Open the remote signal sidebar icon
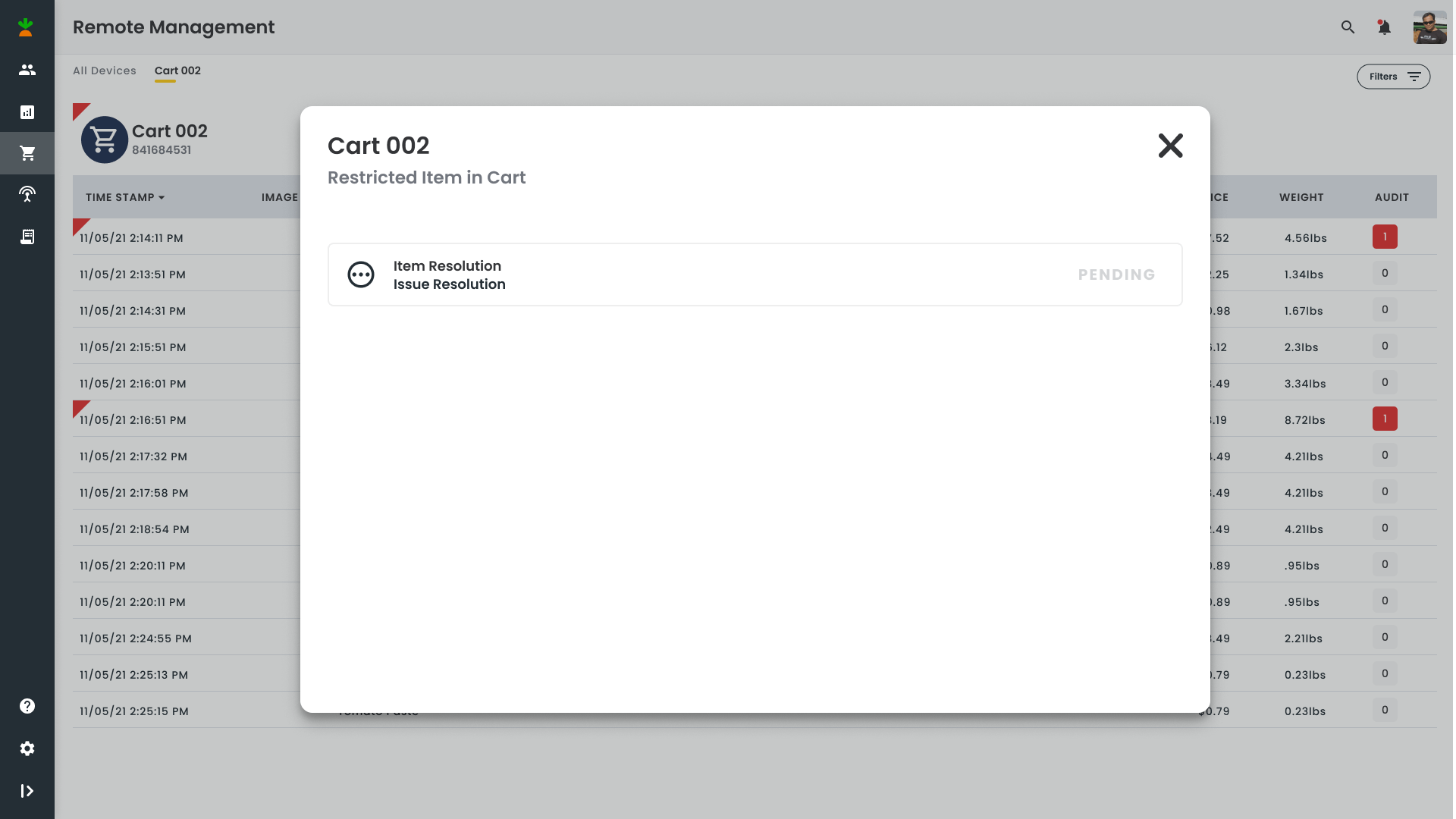The image size is (1456, 819). coord(27,194)
